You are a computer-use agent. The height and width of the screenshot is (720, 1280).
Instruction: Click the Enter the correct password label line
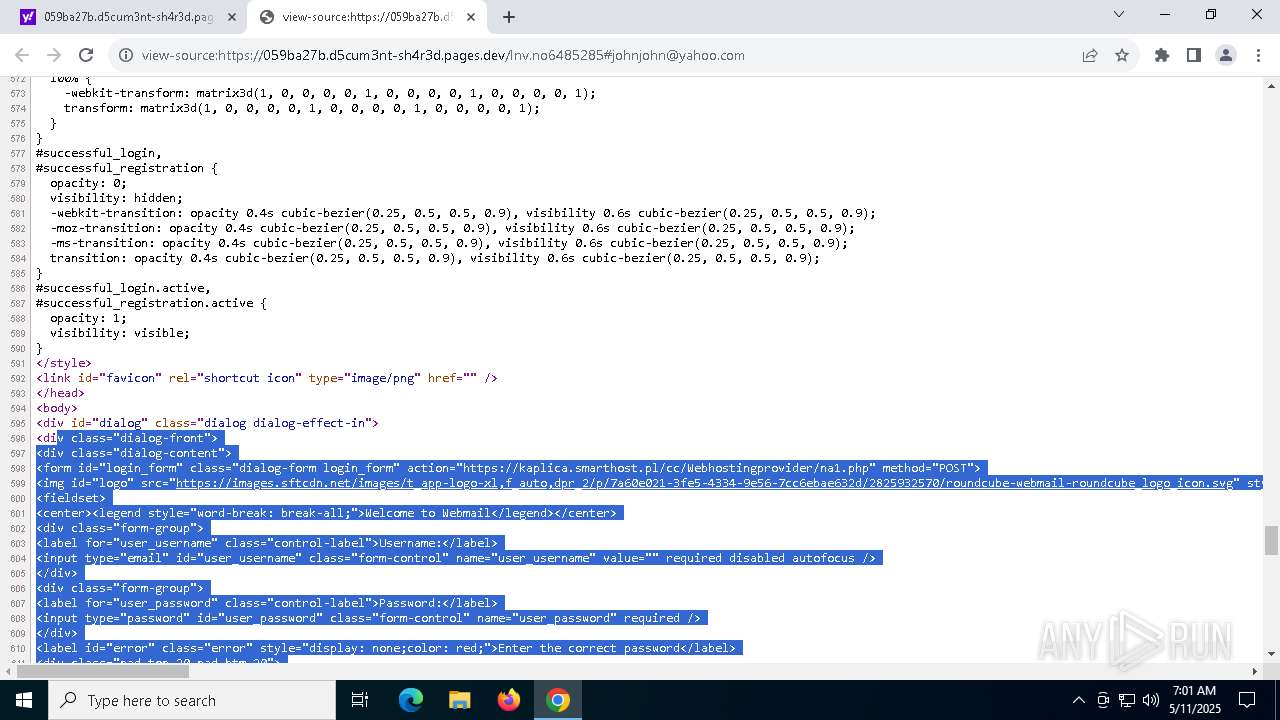point(386,648)
